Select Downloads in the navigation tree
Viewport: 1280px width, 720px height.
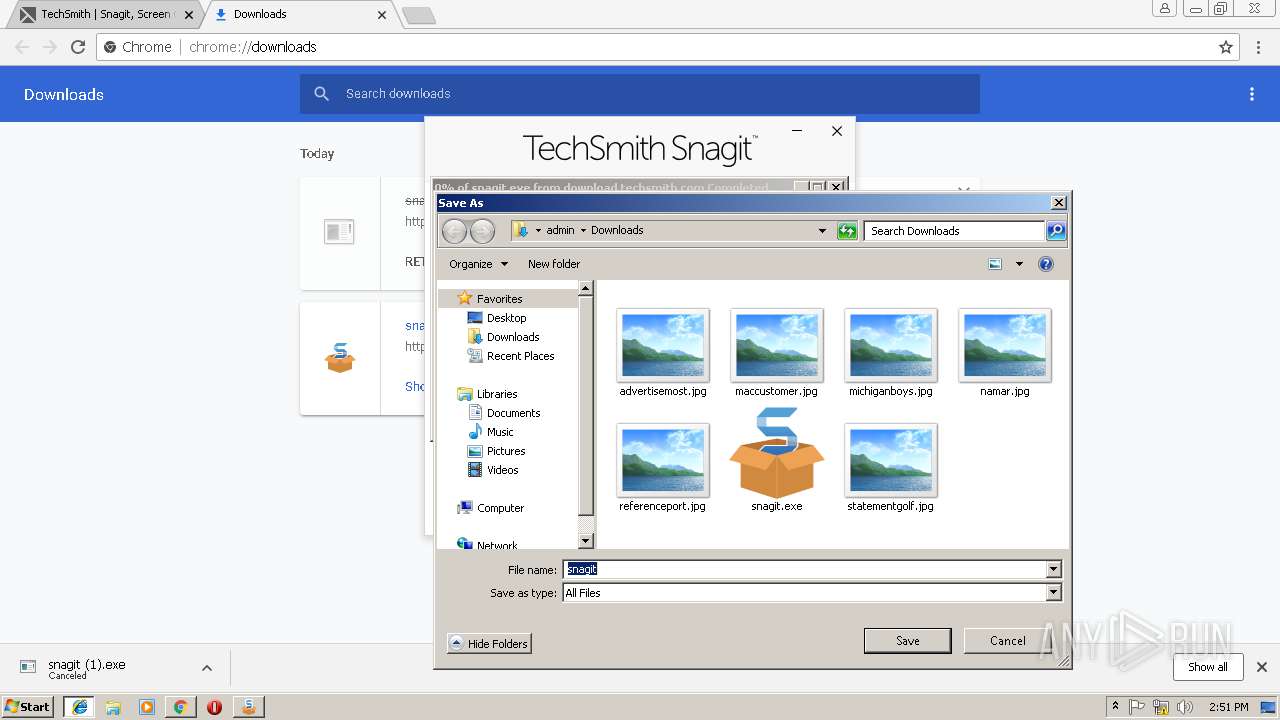[513, 337]
